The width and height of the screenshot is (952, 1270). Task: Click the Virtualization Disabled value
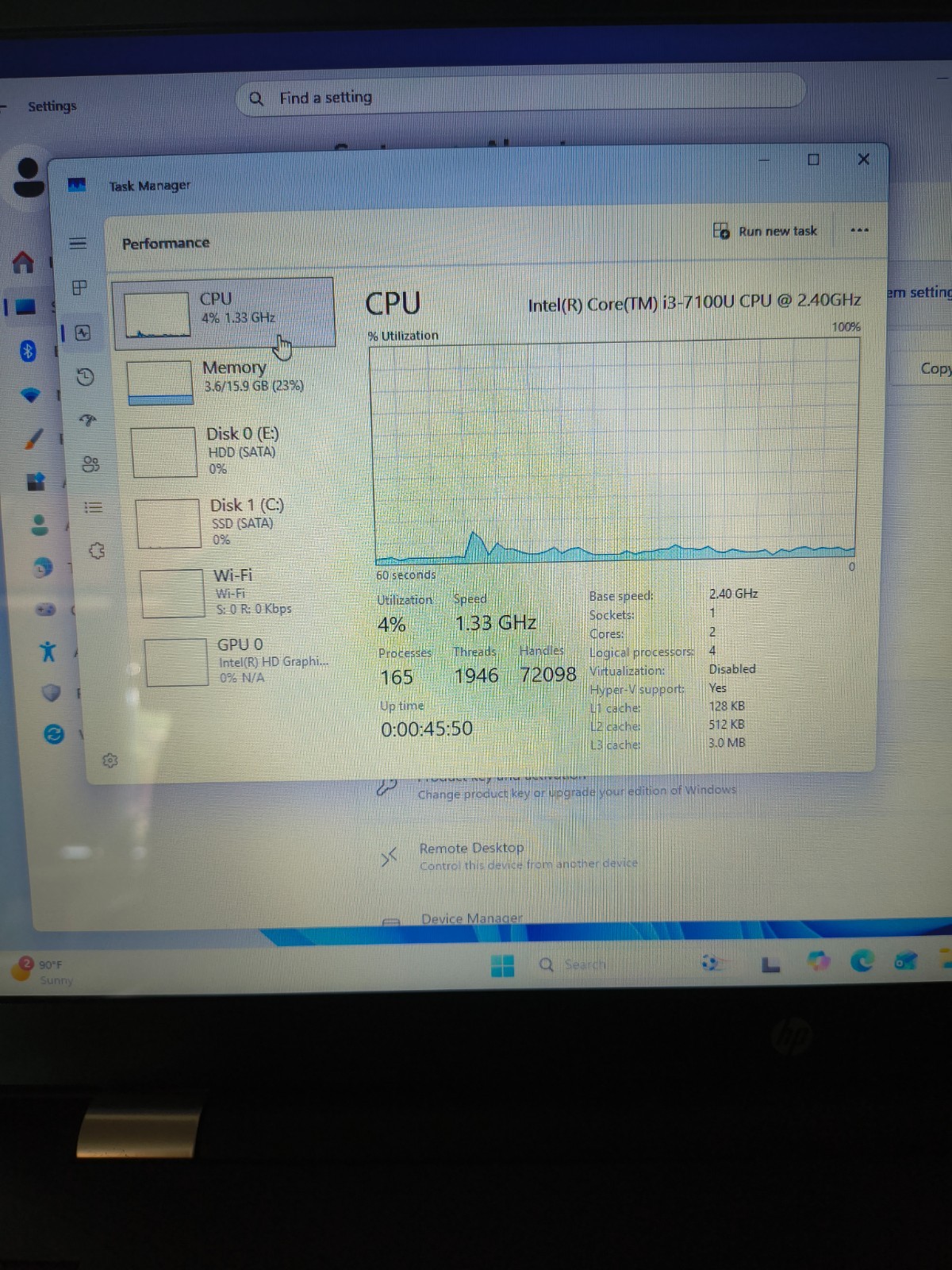click(x=732, y=669)
